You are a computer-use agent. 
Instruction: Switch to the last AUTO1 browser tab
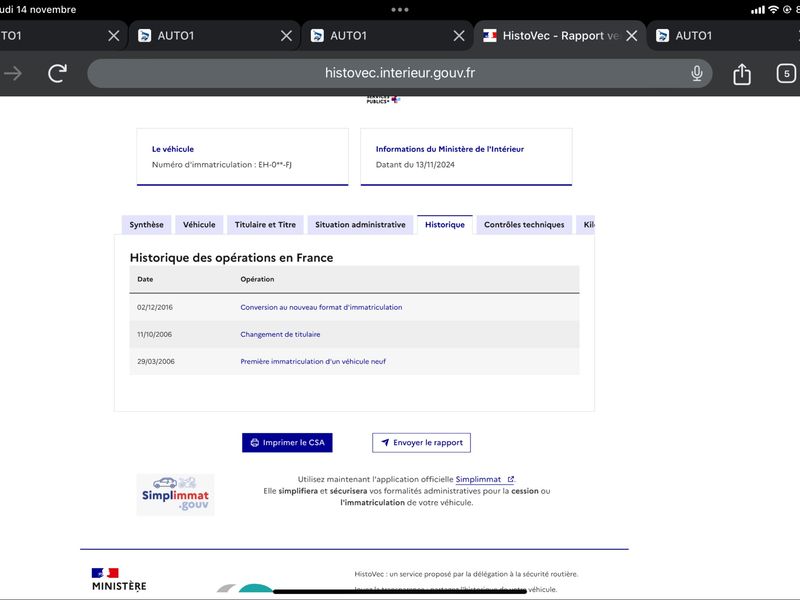(724, 36)
